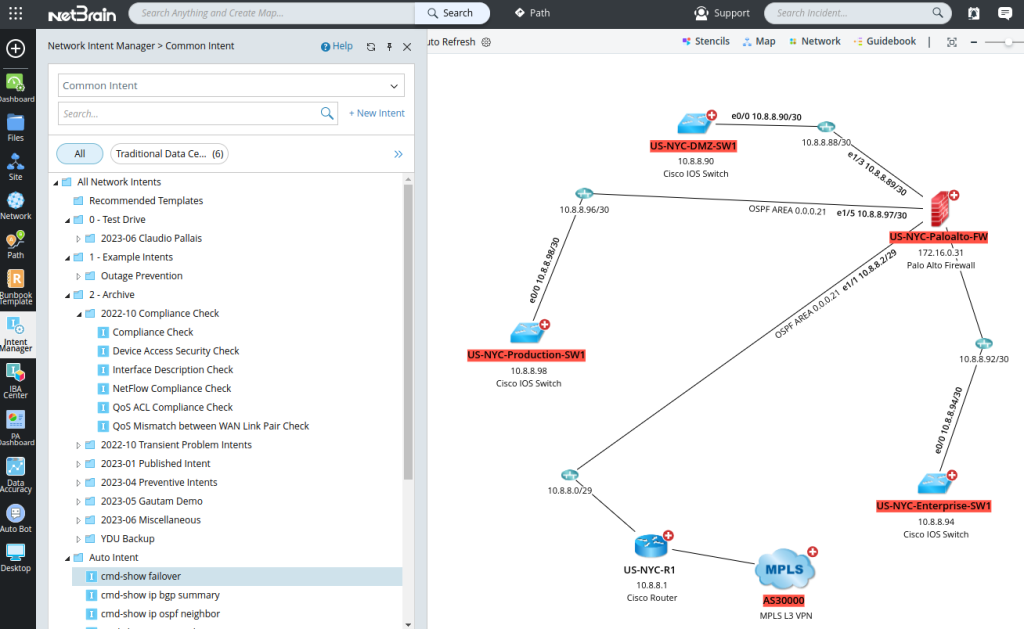The height and width of the screenshot is (629, 1024).
Task: Open Site in the sidebar
Action: coord(16,167)
